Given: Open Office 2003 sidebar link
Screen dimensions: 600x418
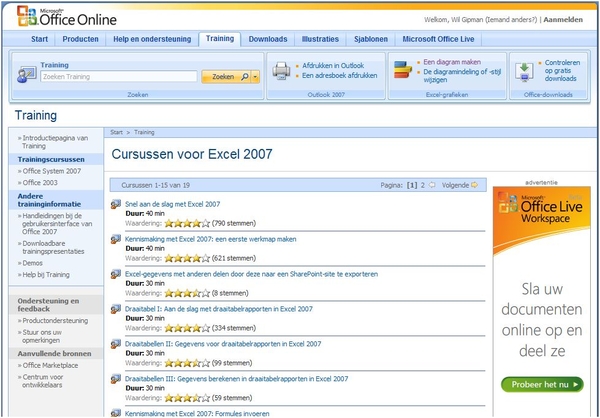Looking at the screenshot, I should tap(40, 183).
